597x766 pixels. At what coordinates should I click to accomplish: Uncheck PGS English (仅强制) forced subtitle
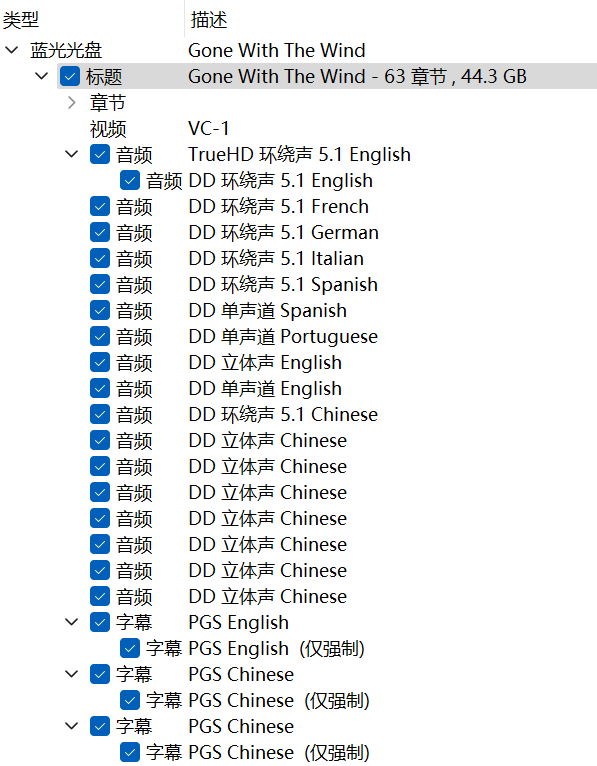(x=130, y=648)
